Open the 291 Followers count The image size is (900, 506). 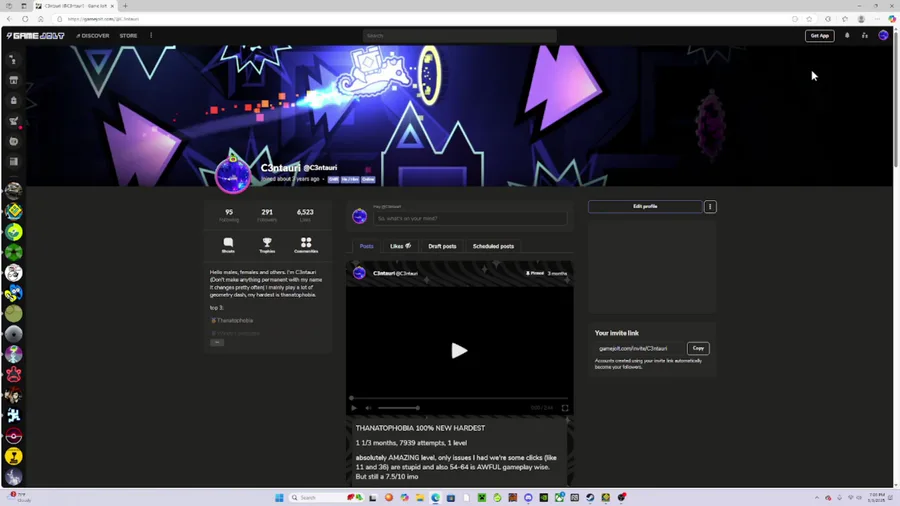[x=267, y=215]
